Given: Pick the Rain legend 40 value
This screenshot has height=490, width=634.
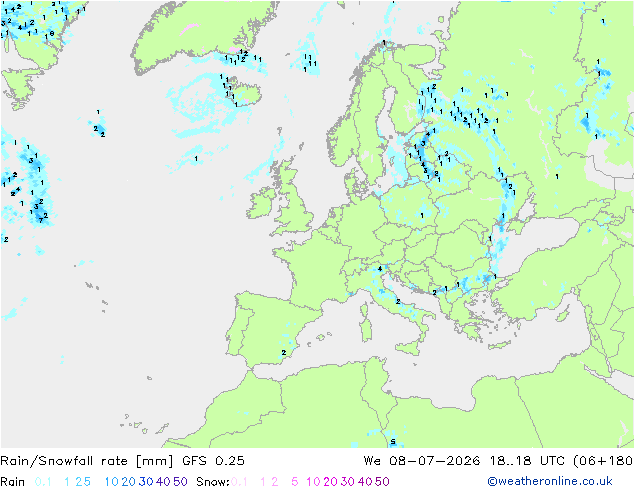Looking at the screenshot, I should point(163,482).
